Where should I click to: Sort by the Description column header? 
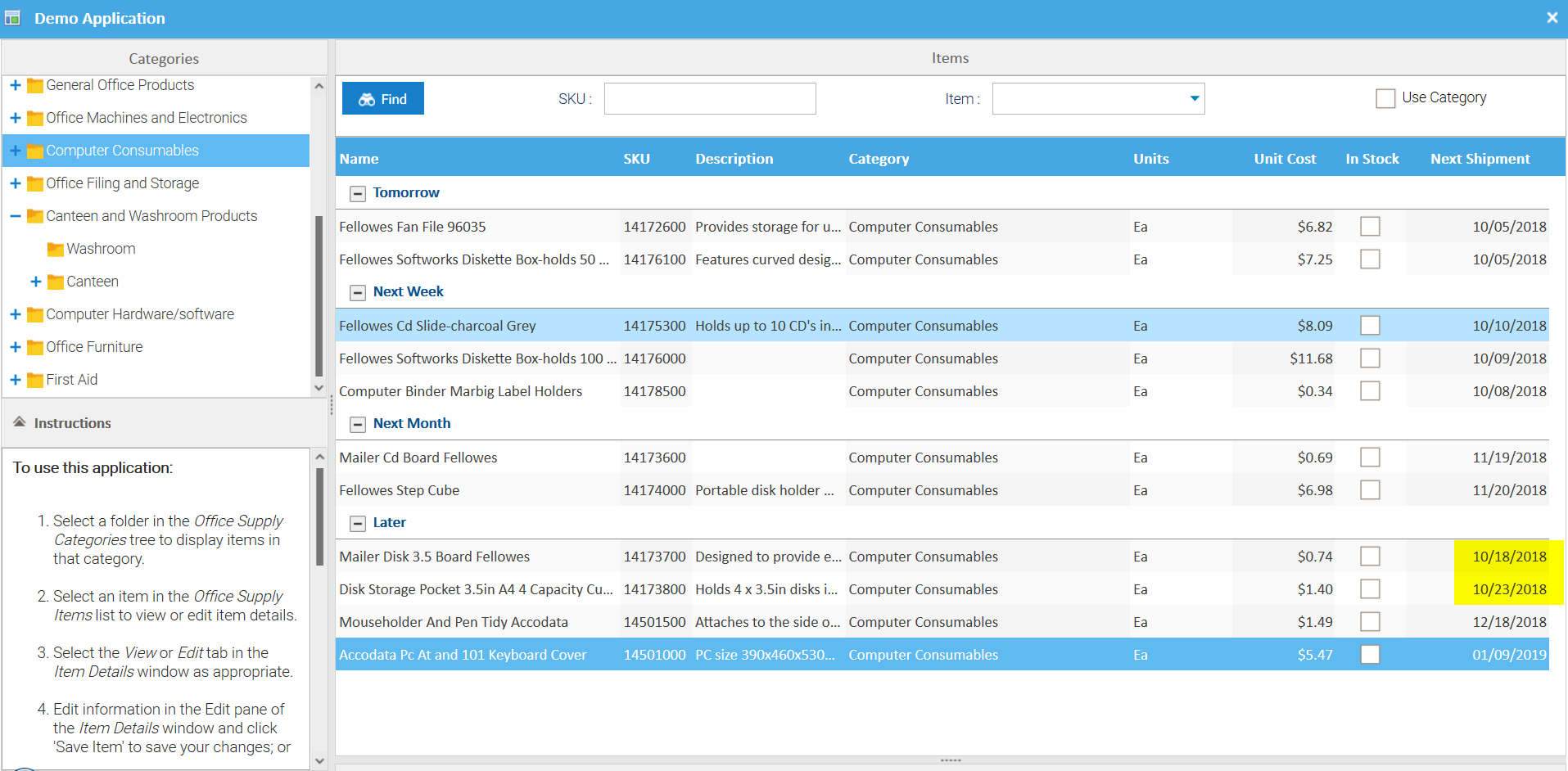tap(734, 159)
